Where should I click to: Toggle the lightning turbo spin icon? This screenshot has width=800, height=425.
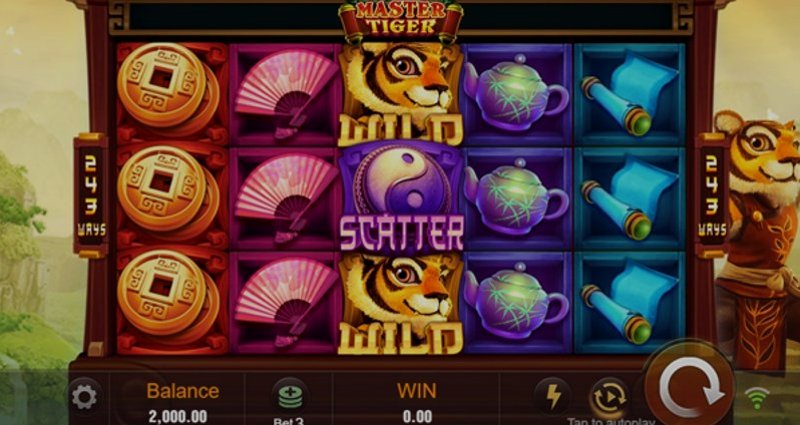553,395
